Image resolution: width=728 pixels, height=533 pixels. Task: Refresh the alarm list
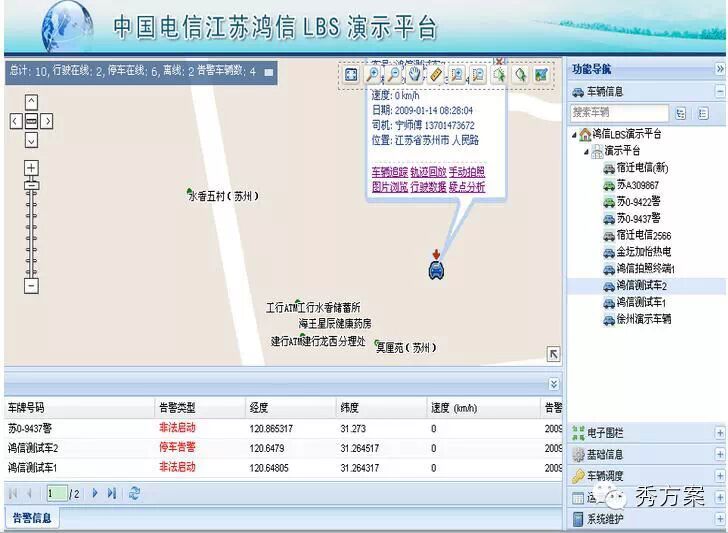point(135,493)
